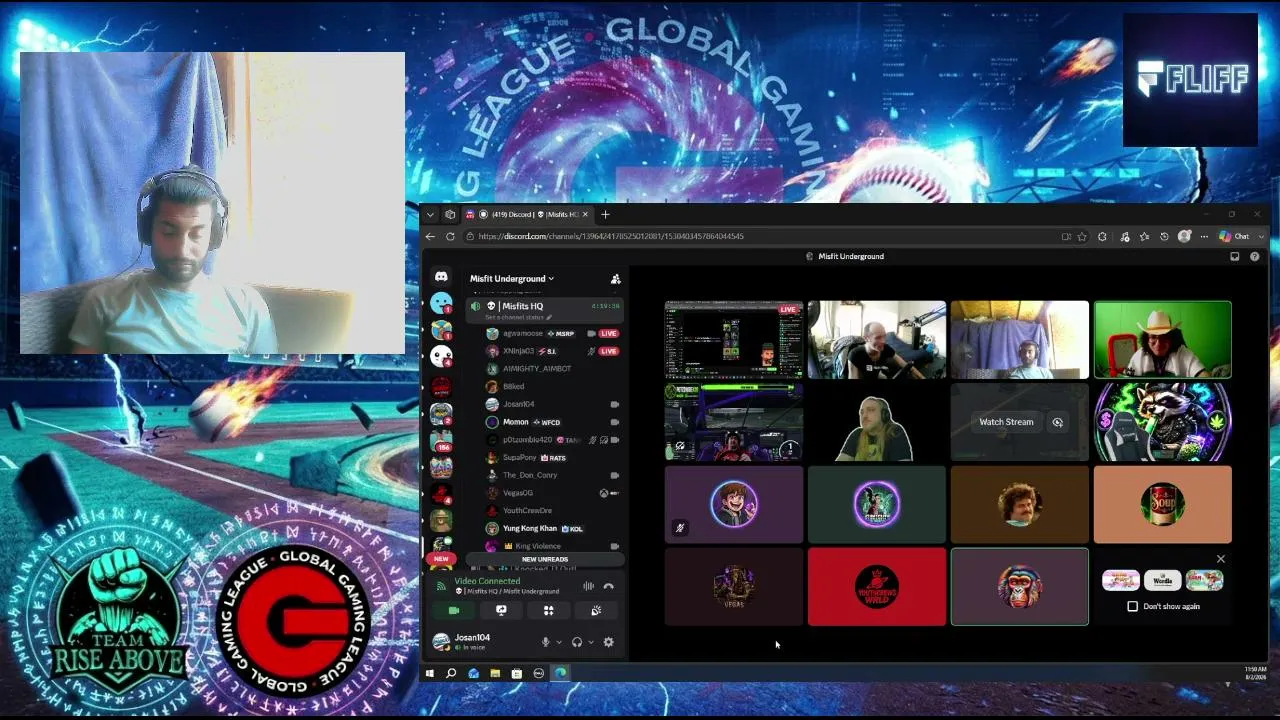Open Edge favorites list icon

coord(1144,236)
